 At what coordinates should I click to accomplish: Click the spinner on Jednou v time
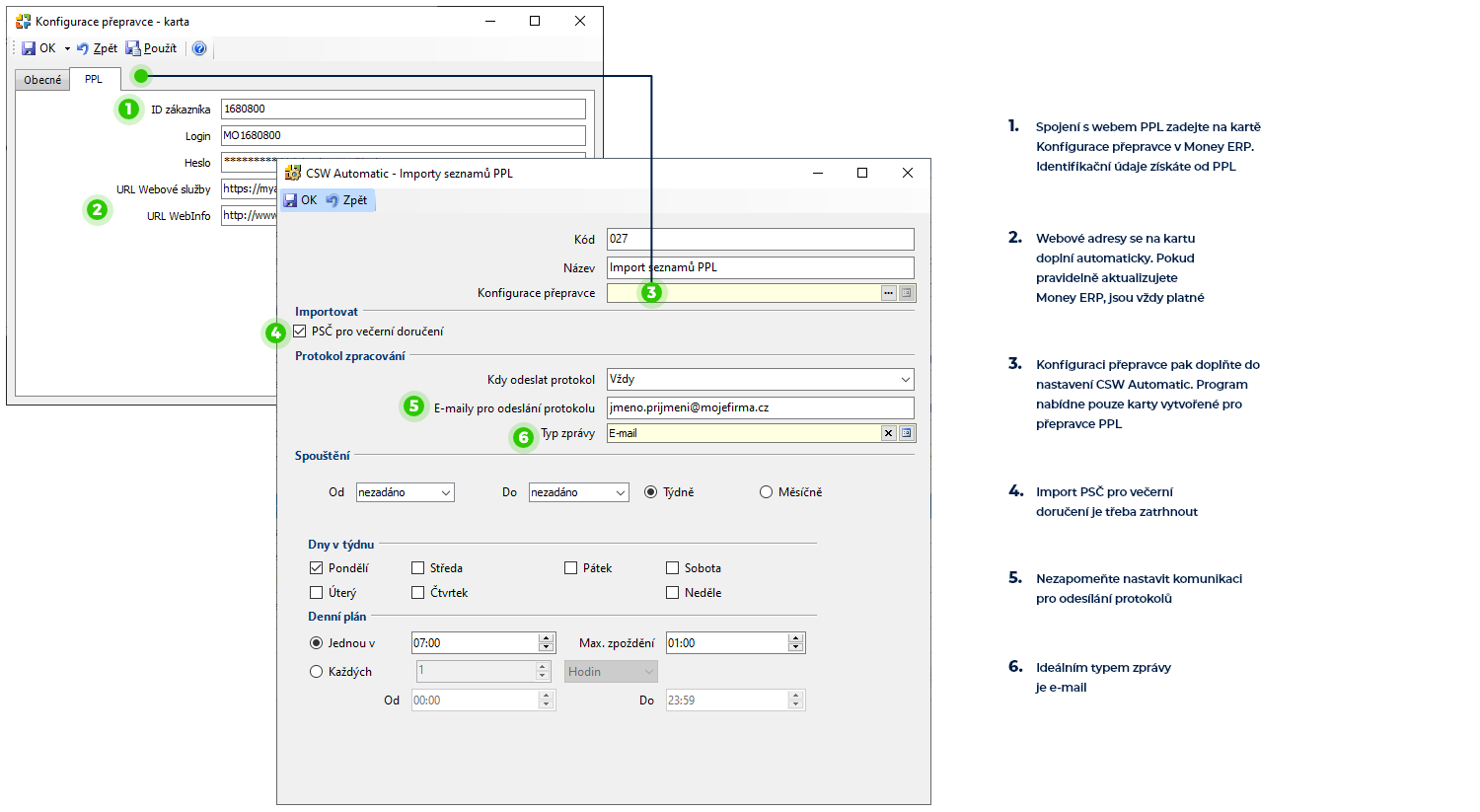(547, 643)
